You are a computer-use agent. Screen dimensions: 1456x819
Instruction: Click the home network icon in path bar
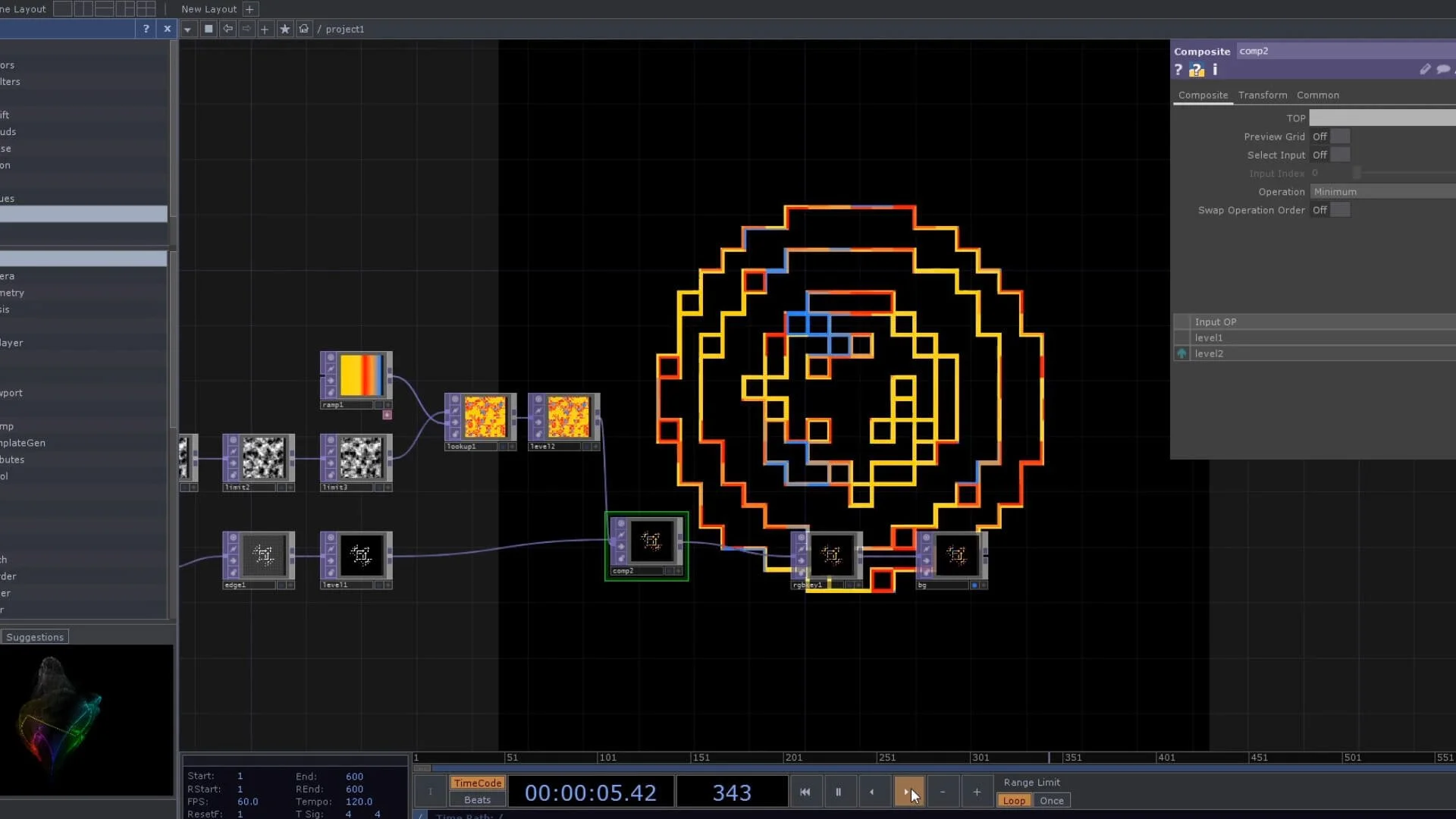(303, 29)
